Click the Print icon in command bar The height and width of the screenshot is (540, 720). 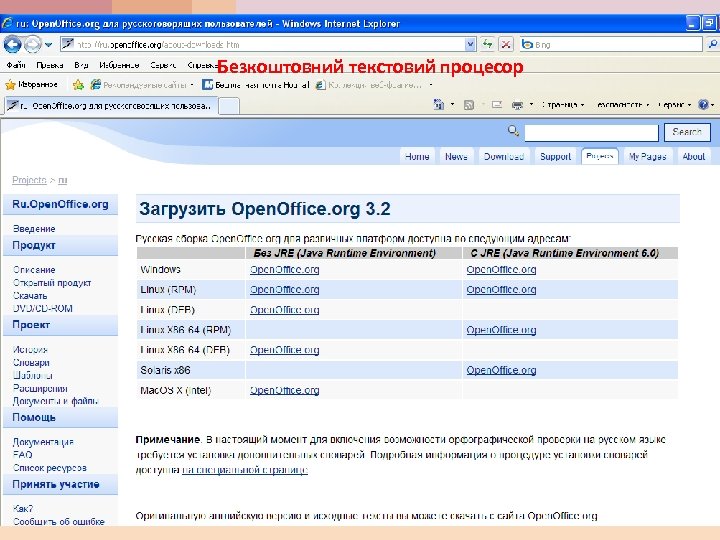coord(518,105)
